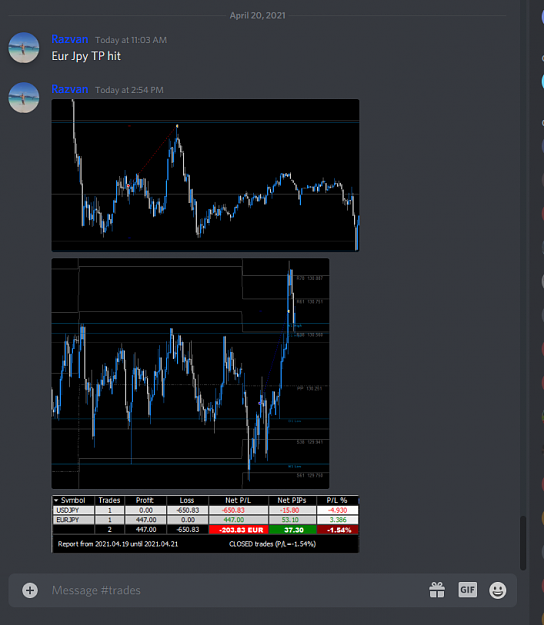544x625 pixels.
Task: Open the second chart image with pivot levels
Action: click(190, 373)
